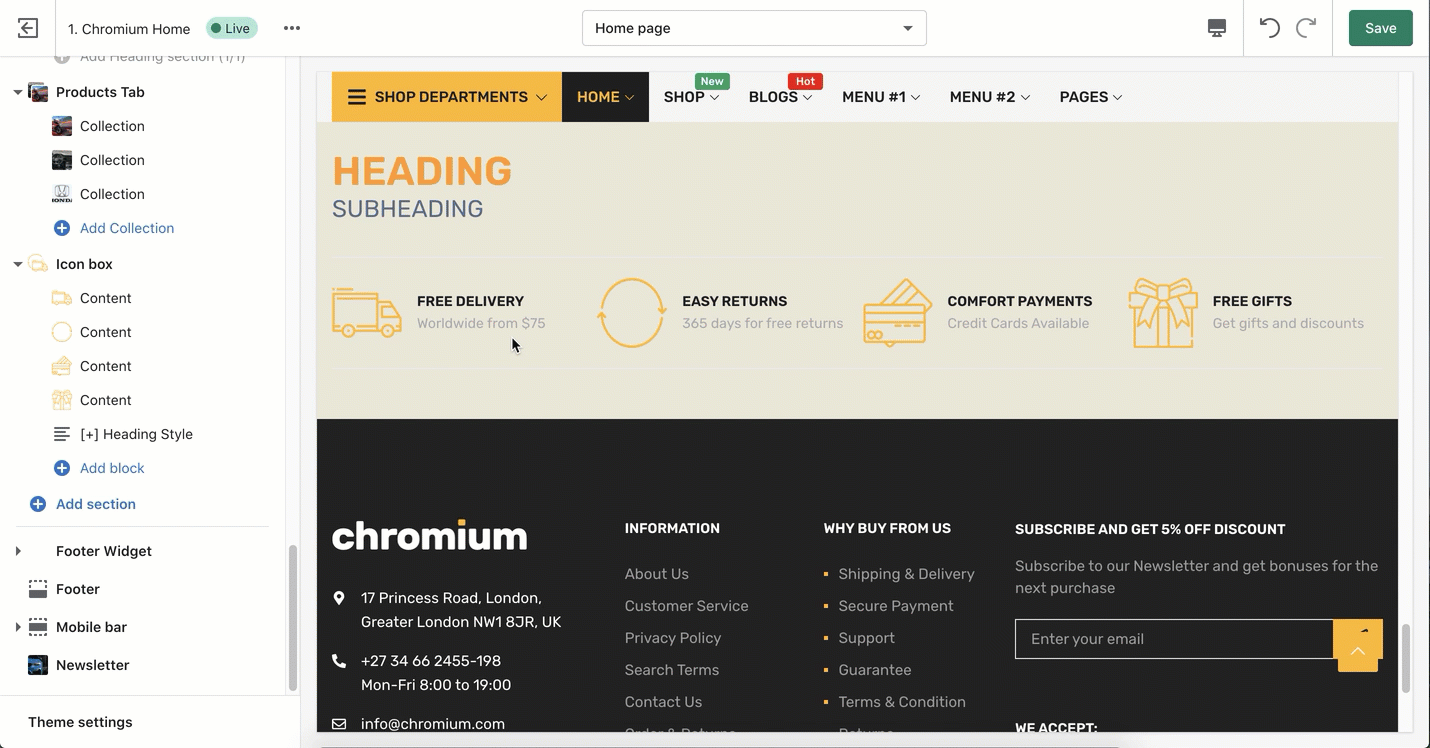
Task: Click the exit editor back icon
Action: click(x=28, y=28)
